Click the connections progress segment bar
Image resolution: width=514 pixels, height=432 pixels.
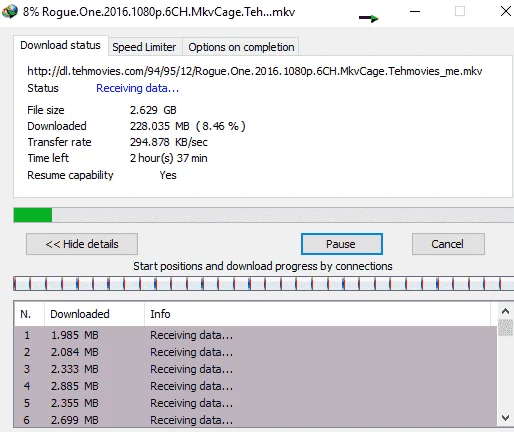(x=263, y=284)
